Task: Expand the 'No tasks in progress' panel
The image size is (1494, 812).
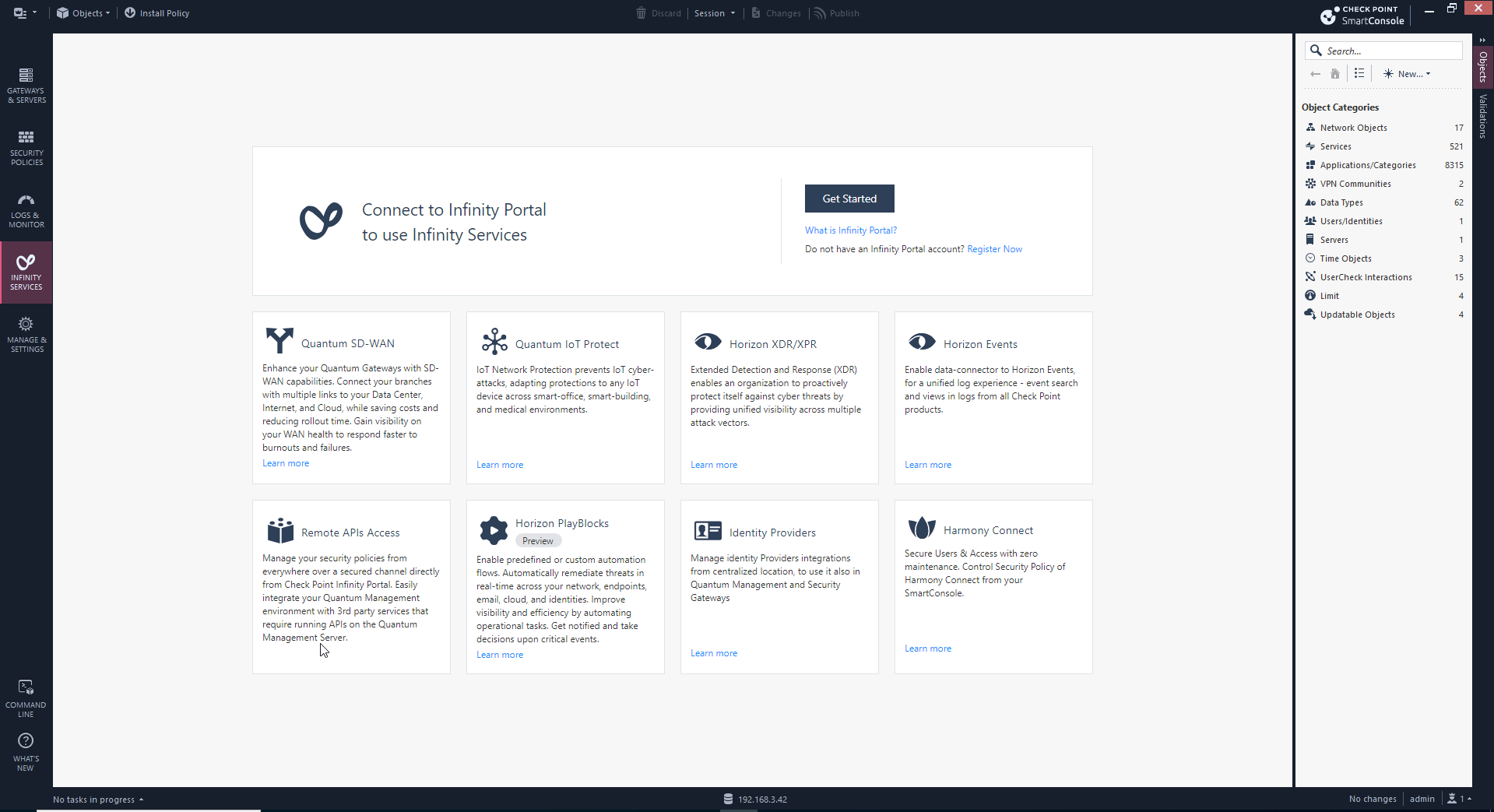Action: pos(98,800)
